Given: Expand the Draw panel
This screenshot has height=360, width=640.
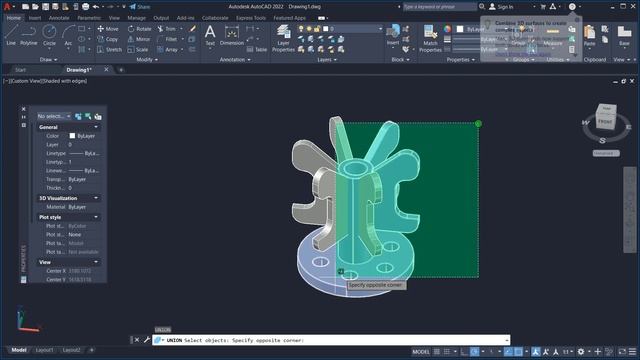Looking at the screenshot, I should 49,60.
